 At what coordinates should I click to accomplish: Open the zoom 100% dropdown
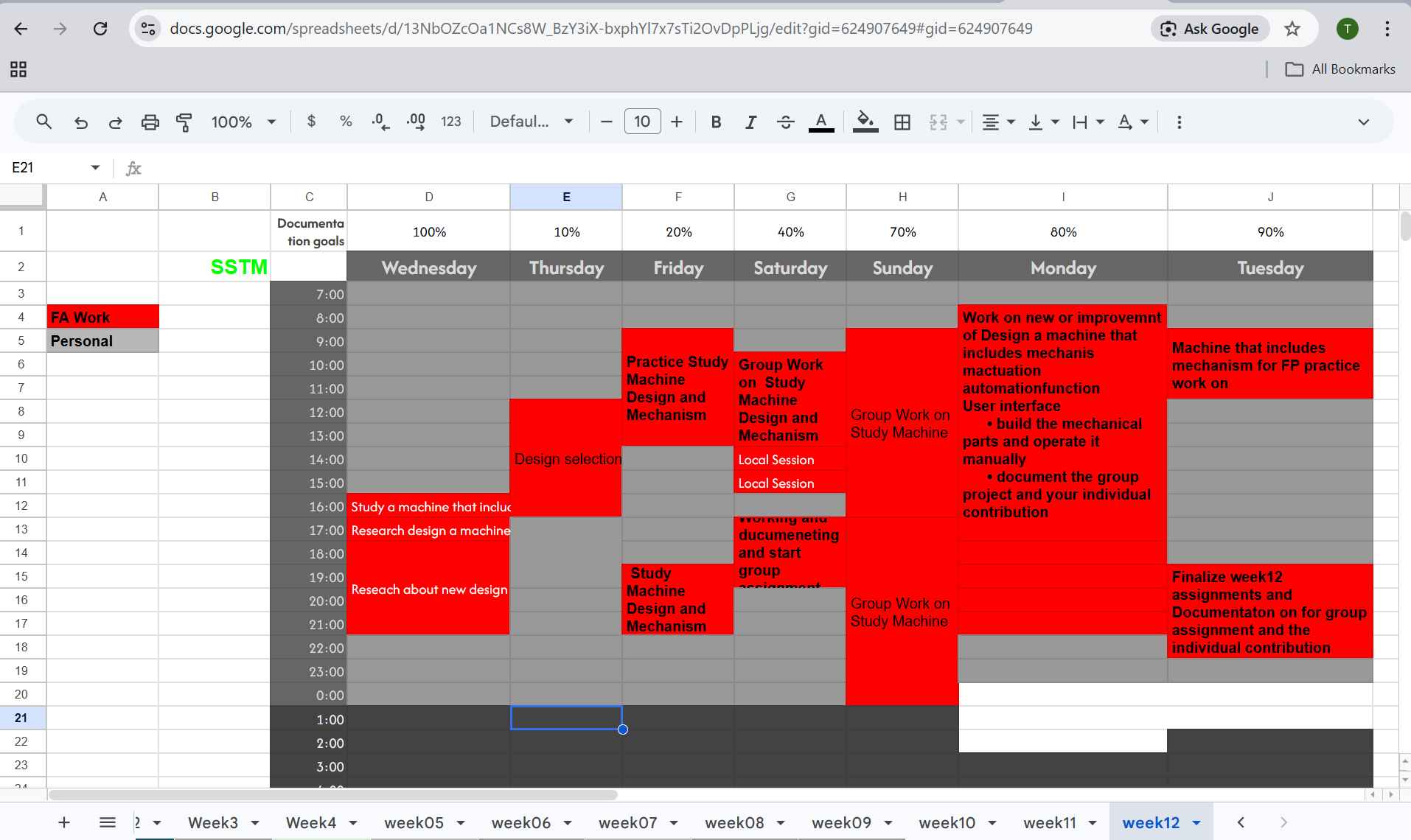243,122
